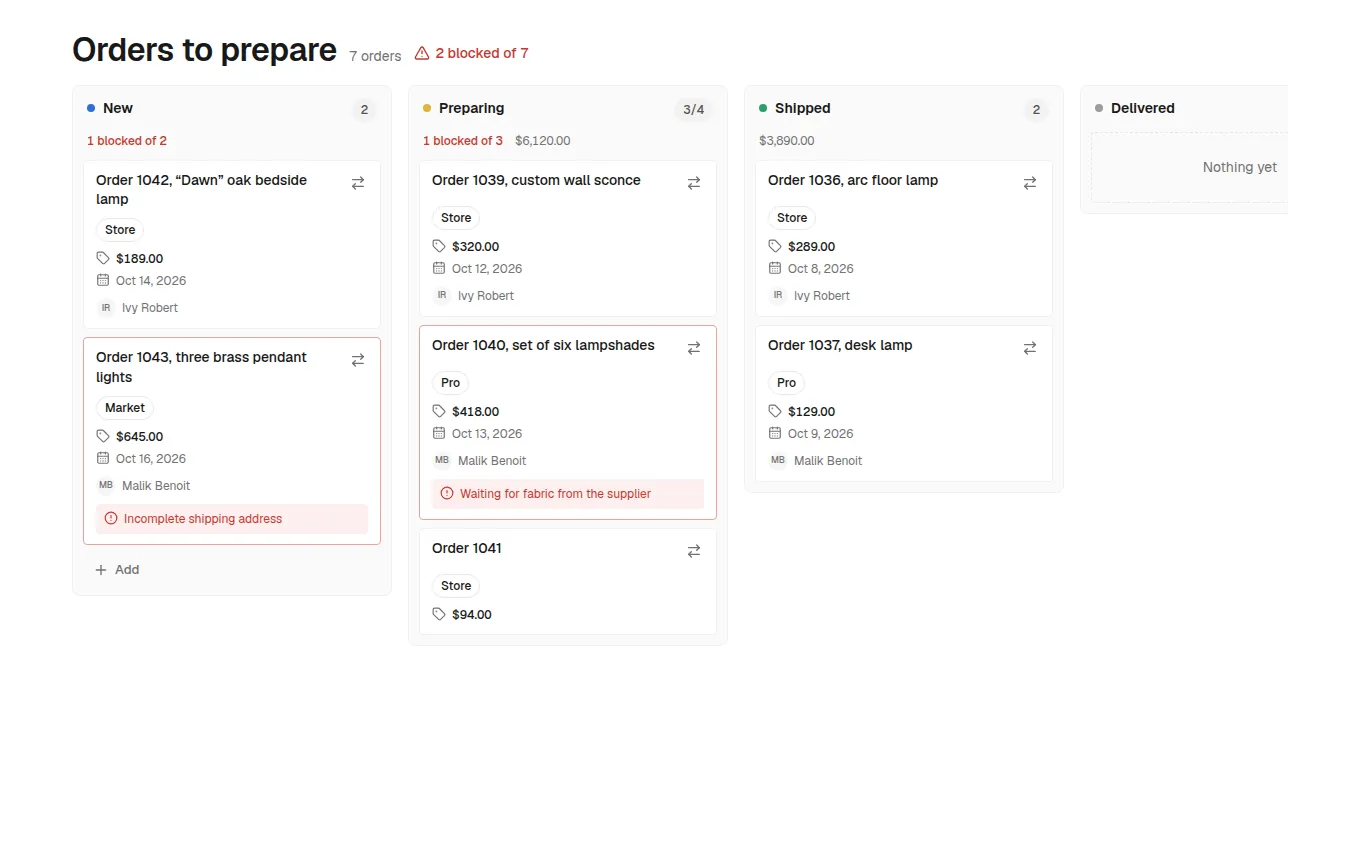Click the $6,120.00 Preparing total
The height and width of the screenshot is (850, 1360).
pyautogui.click(x=543, y=141)
